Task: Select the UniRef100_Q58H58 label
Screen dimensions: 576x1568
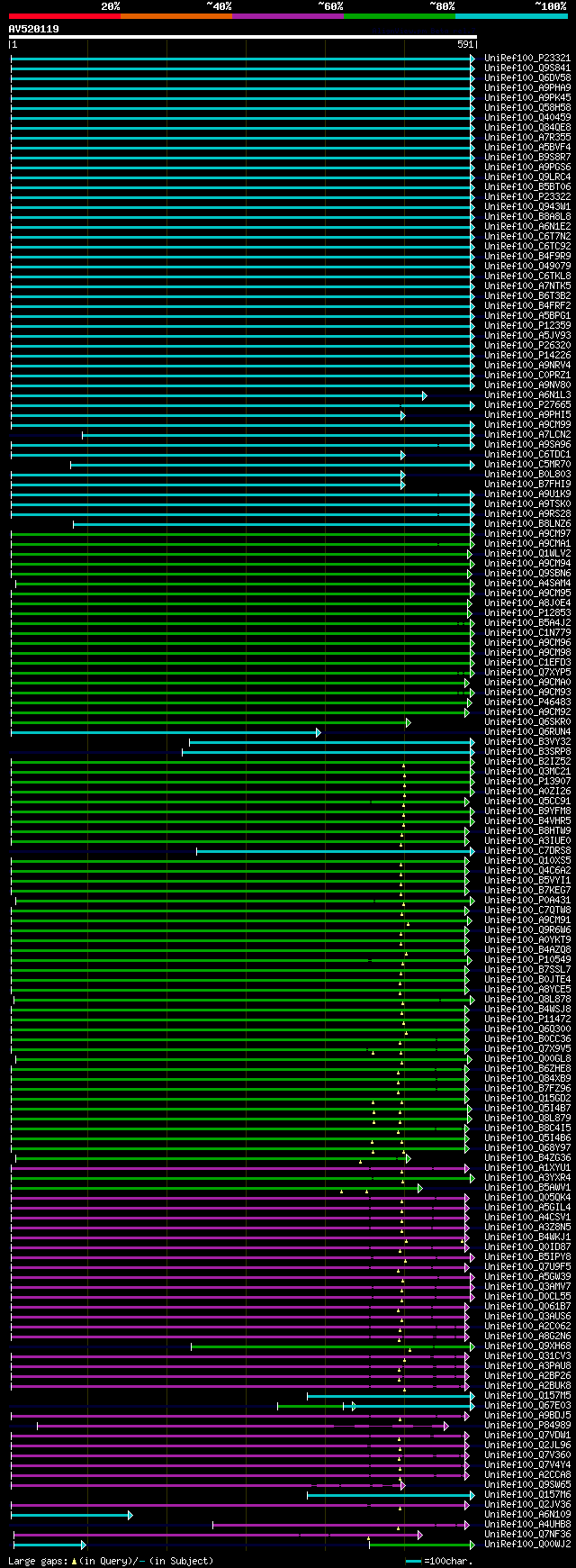Action: click(x=527, y=107)
